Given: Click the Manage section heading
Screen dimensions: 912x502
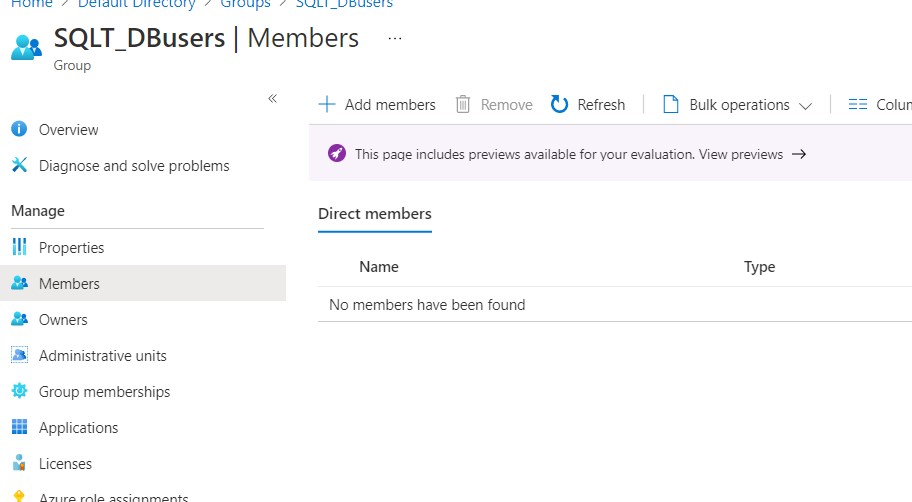Looking at the screenshot, I should click(x=38, y=211).
